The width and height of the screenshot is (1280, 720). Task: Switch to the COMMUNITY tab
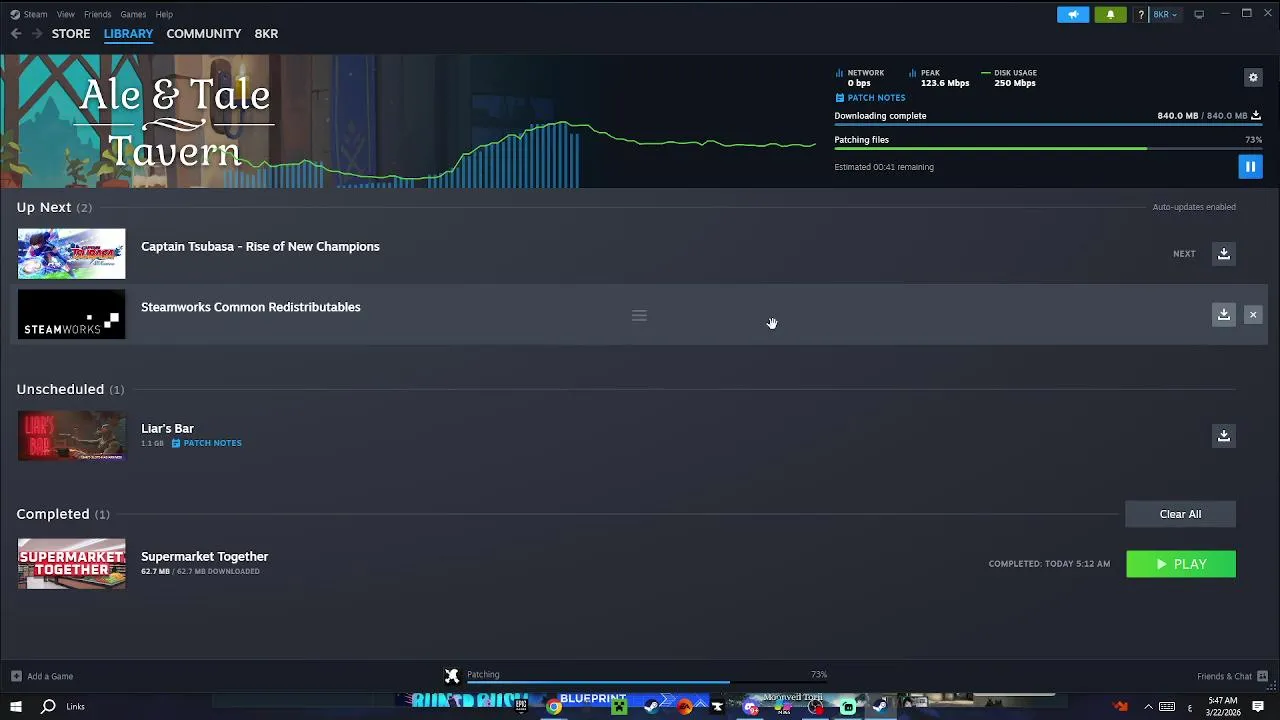pos(204,33)
